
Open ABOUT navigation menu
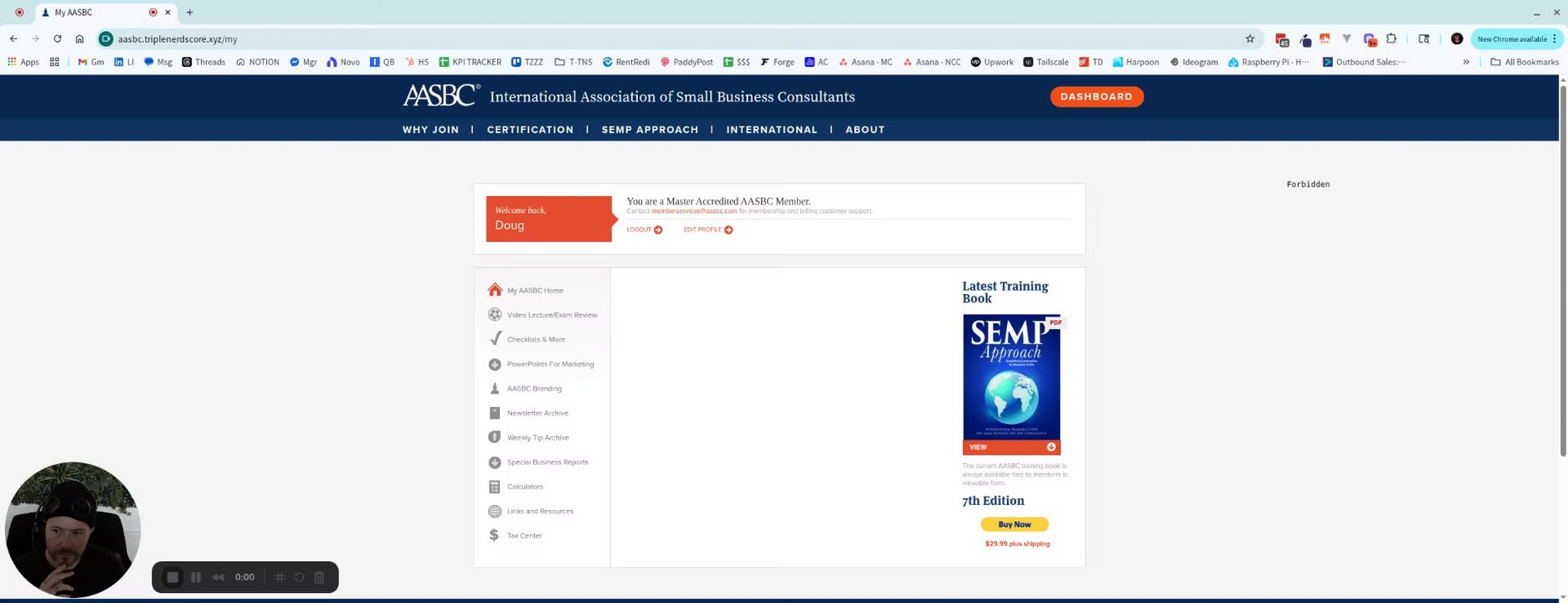(x=865, y=130)
